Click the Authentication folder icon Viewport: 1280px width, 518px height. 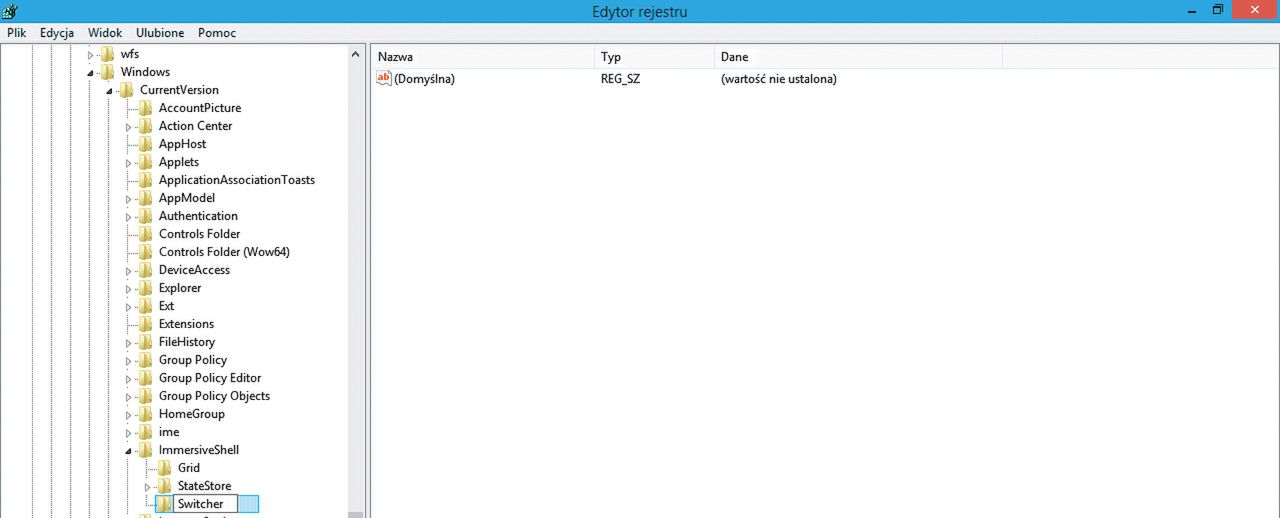145,216
